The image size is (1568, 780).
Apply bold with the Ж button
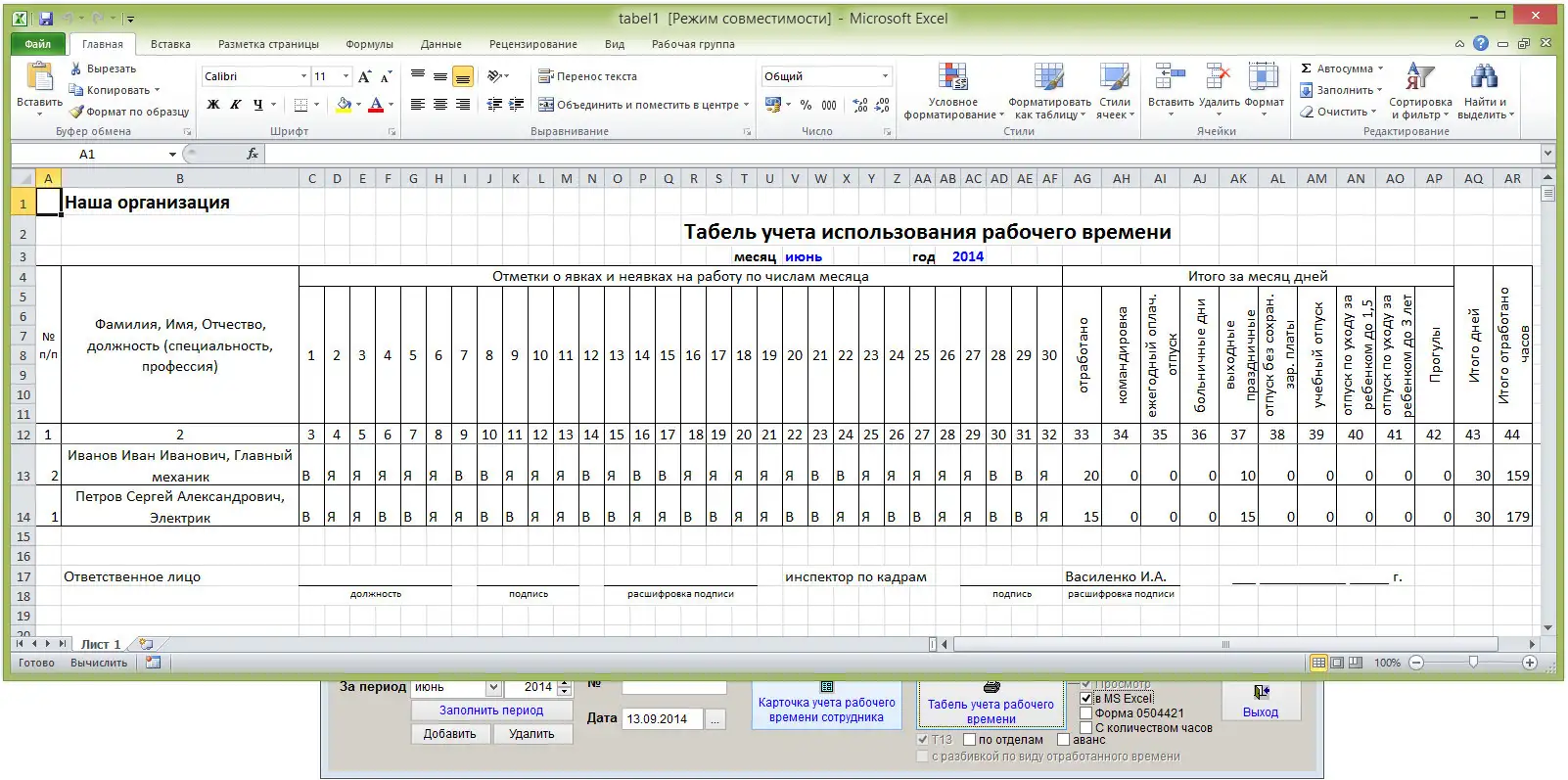[212, 105]
